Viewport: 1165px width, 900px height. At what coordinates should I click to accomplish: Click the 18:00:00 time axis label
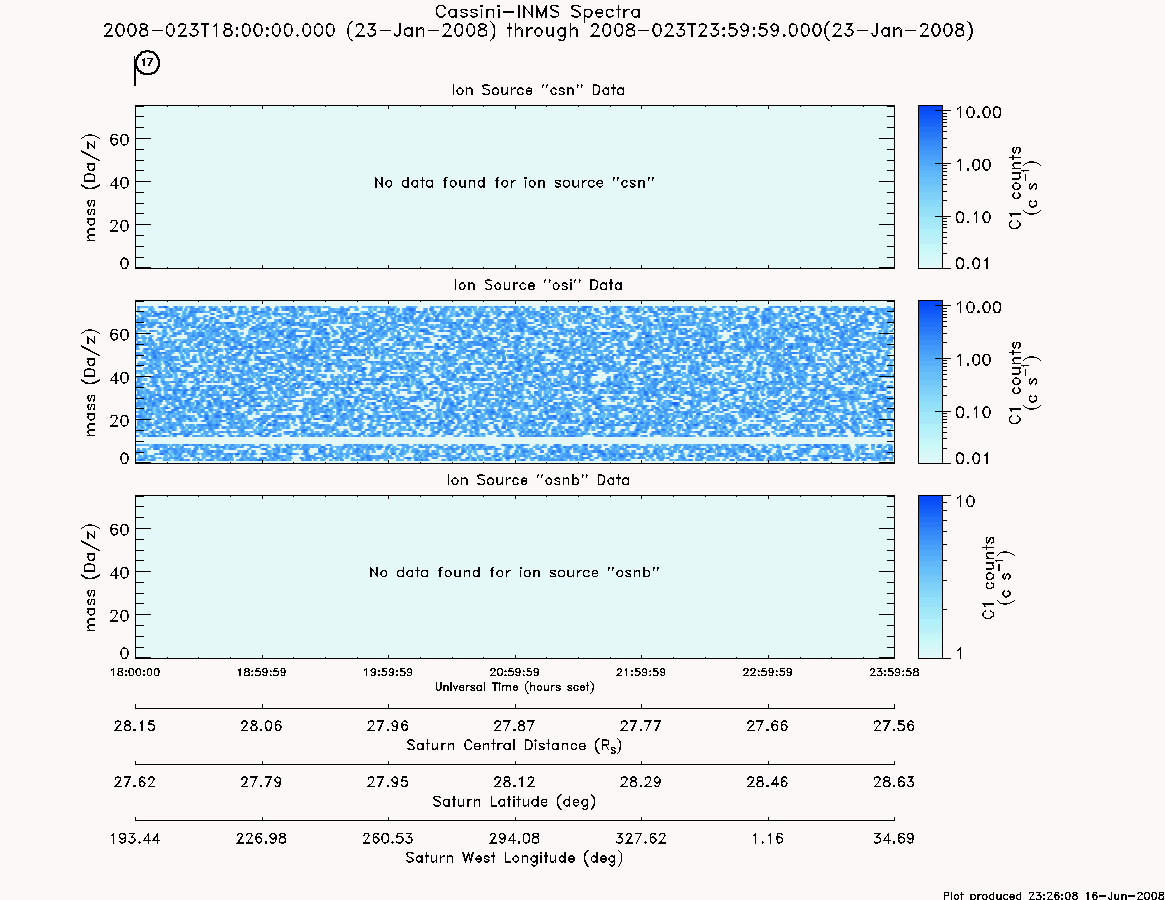135,672
